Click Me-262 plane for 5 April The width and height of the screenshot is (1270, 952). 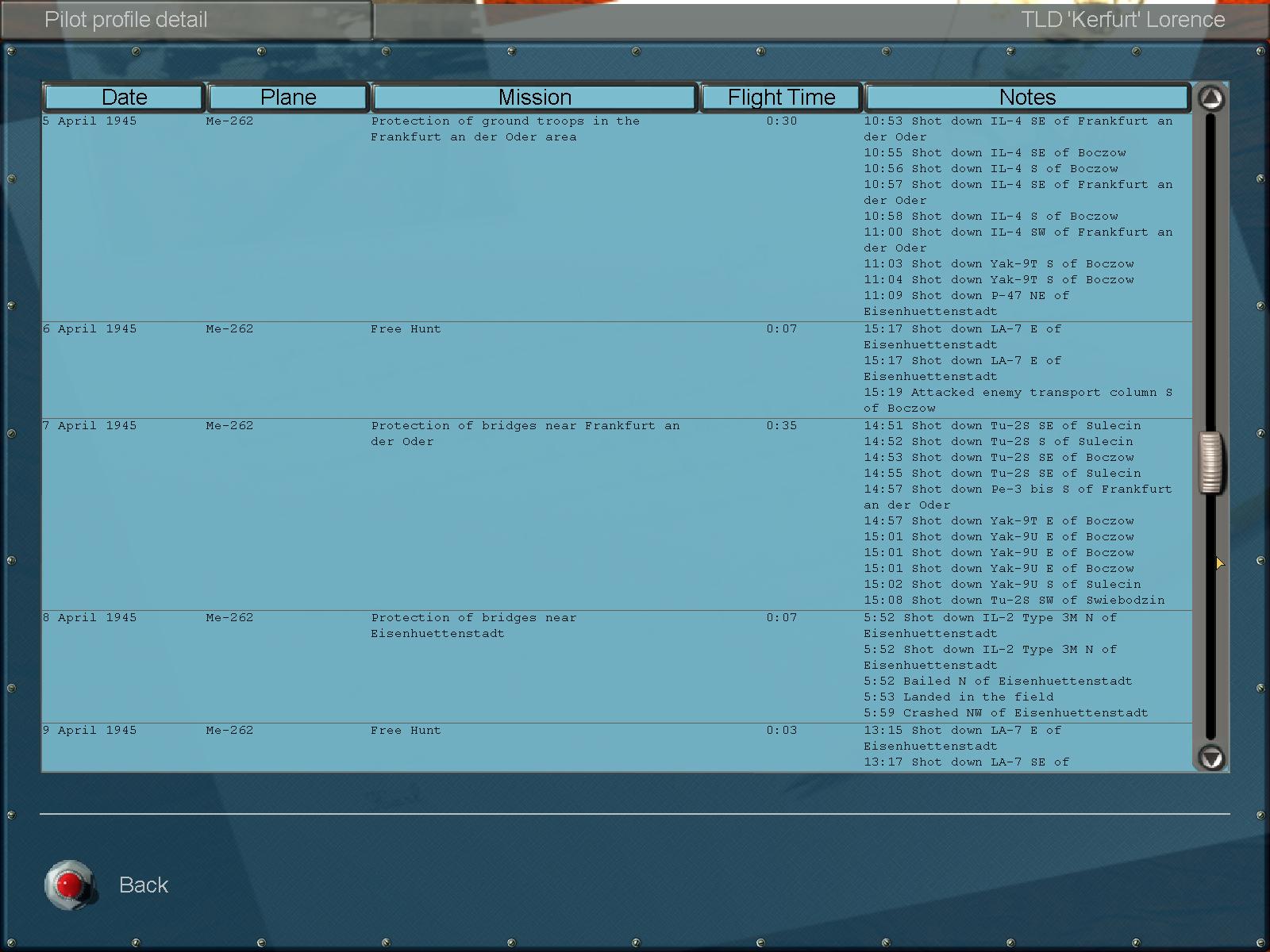(x=229, y=121)
